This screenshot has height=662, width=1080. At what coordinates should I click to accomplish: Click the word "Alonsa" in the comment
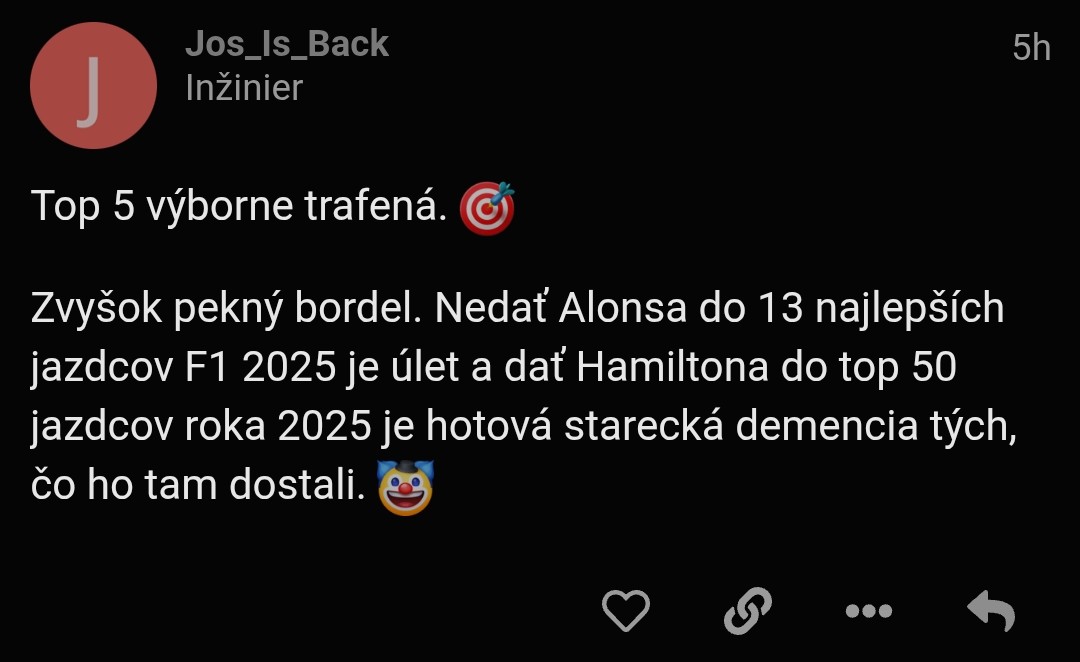623,308
